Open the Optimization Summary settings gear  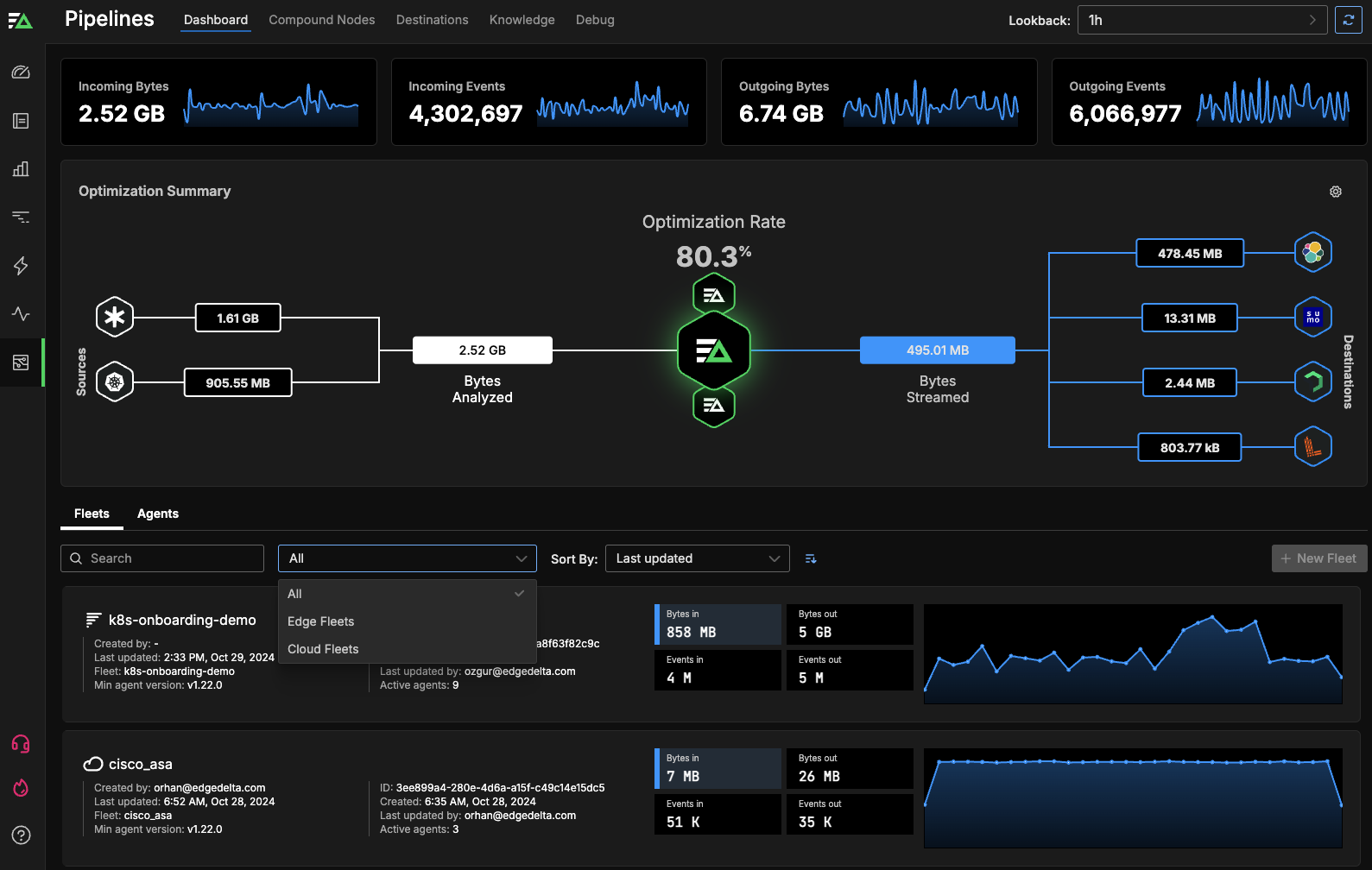tap(1335, 192)
